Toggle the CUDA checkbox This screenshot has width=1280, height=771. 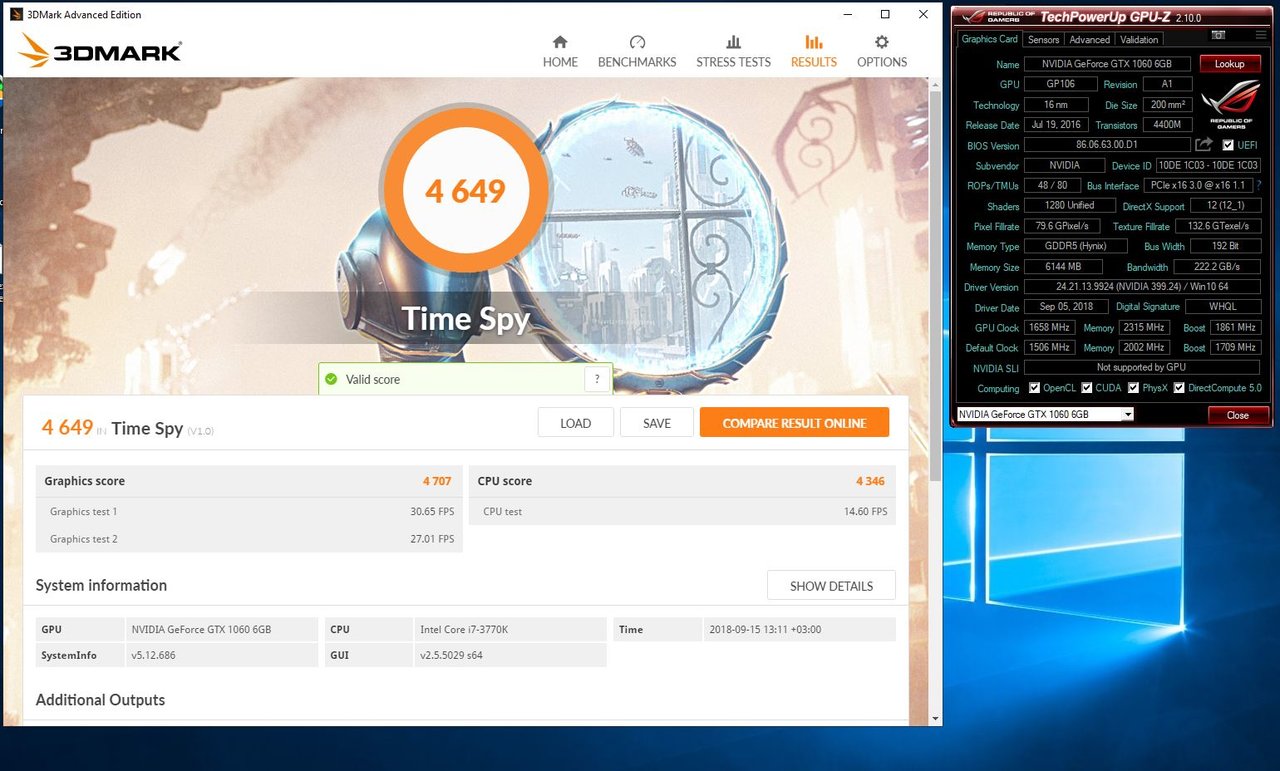[x=1086, y=388]
